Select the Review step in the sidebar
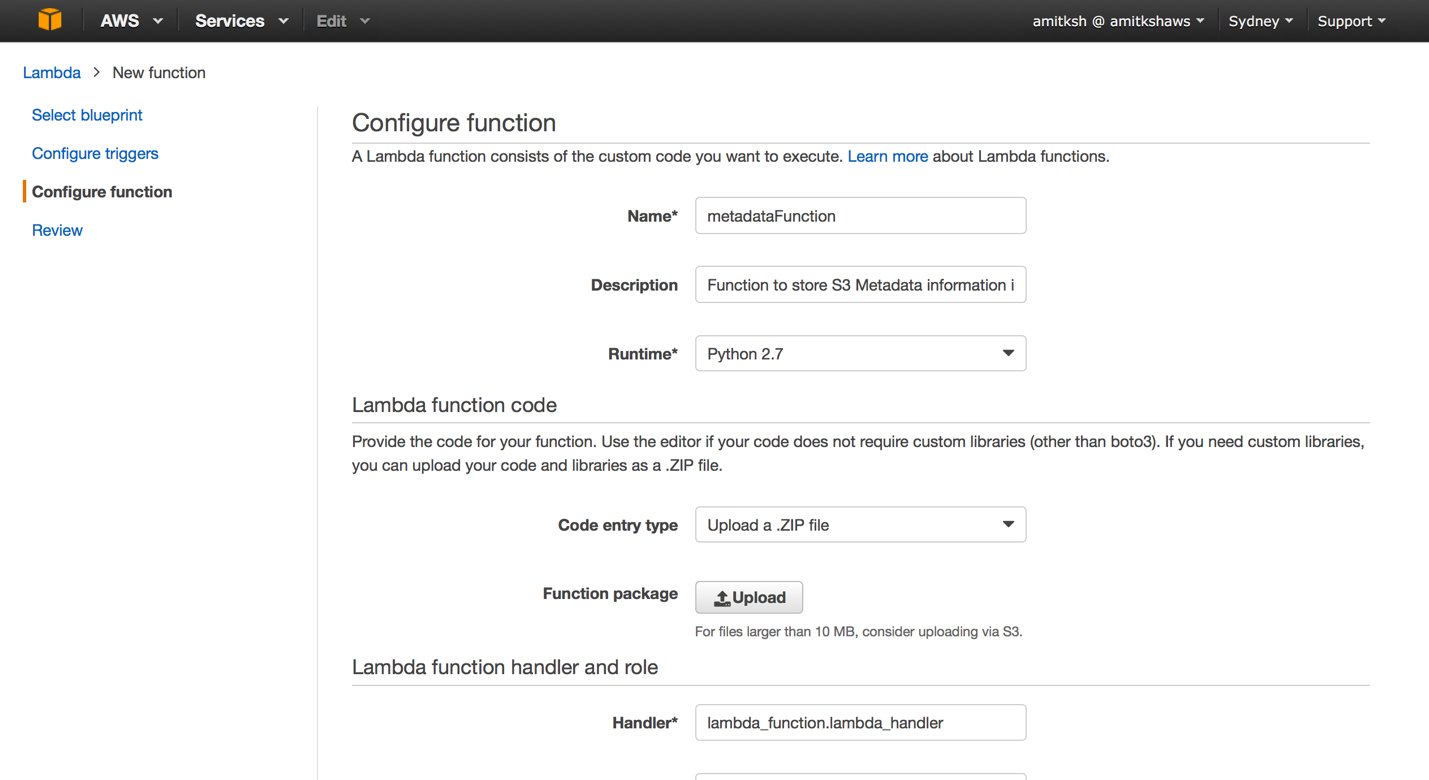Screen dimensions: 1429x780 (57, 230)
